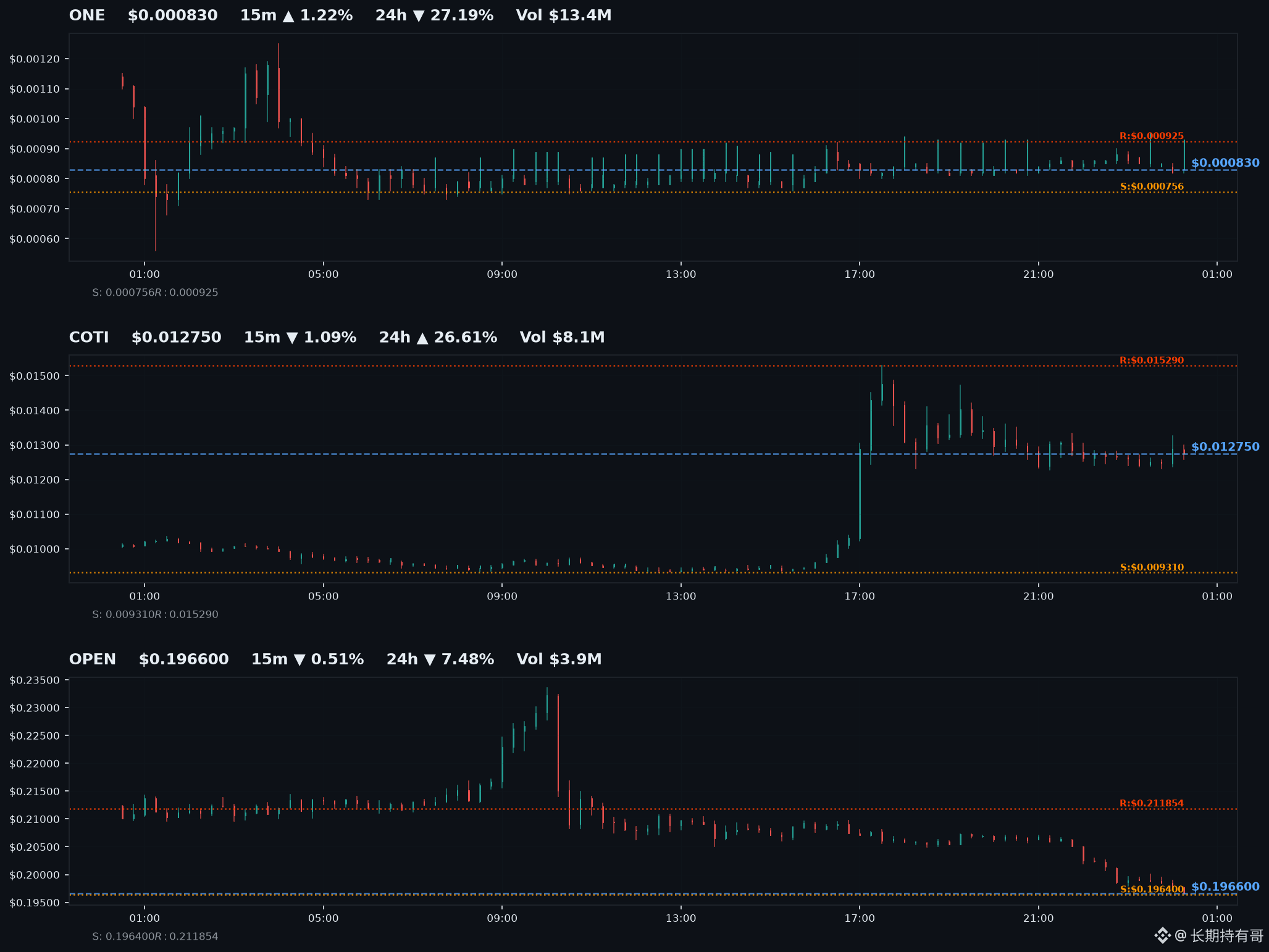Click 21:00 on the ONE chart axis
Image resolution: width=1269 pixels, height=952 pixels.
tap(1039, 274)
